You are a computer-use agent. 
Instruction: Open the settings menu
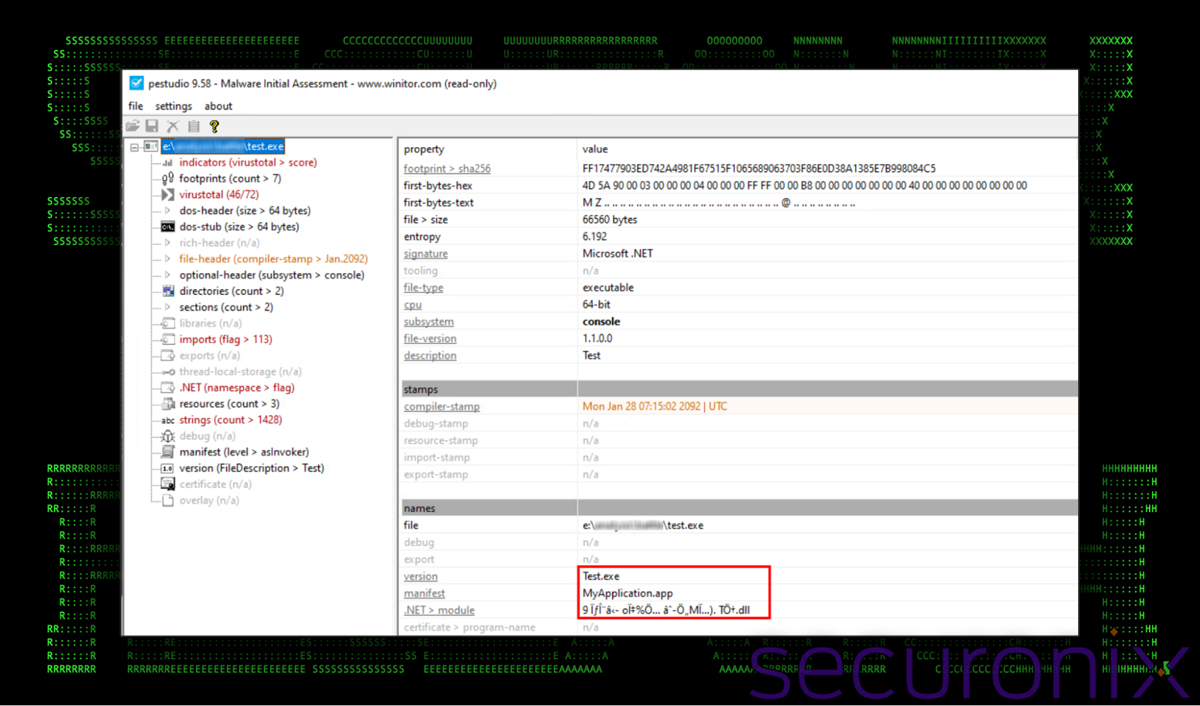pos(173,106)
